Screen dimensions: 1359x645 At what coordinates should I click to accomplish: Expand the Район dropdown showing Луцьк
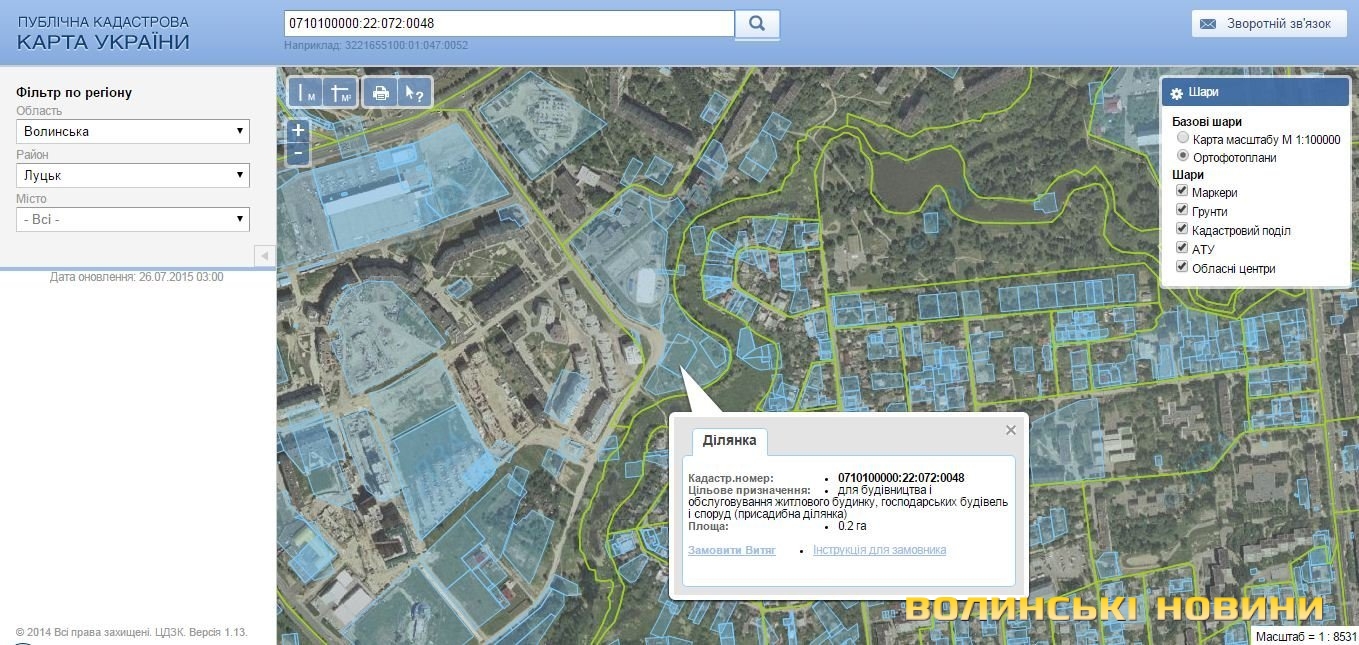point(133,175)
